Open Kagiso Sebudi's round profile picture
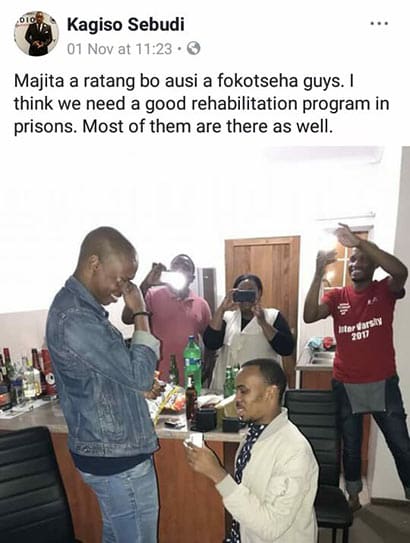The image size is (410, 543). coord(36,34)
